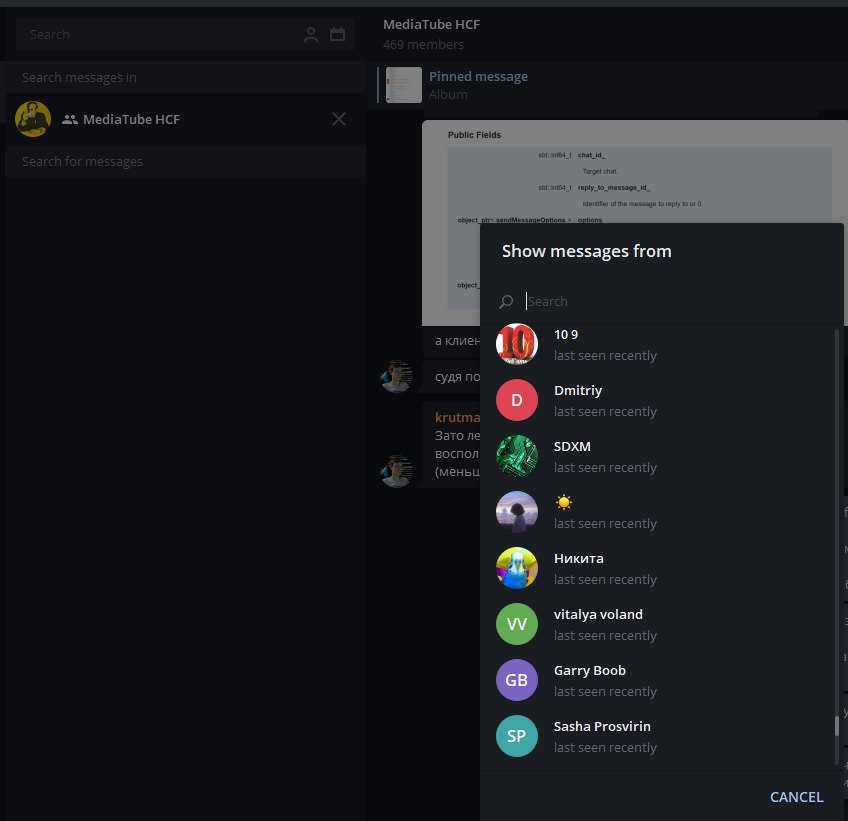Cancel the Show messages from dialog
Image resolution: width=848 pixels, height=821 pixels.
797,797
